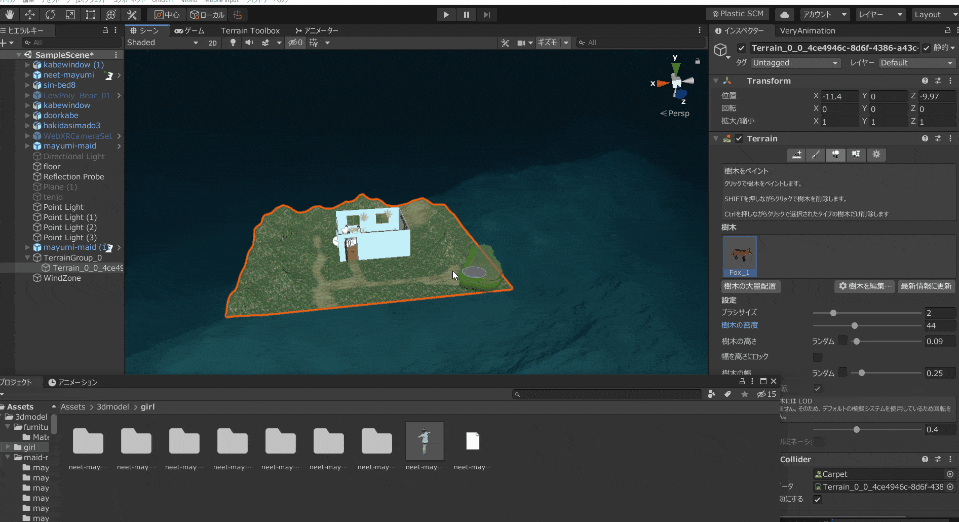Screen dimensions: 959x522
Task: Select the Paint Trees terrain tool
Action: click(835, 155)
